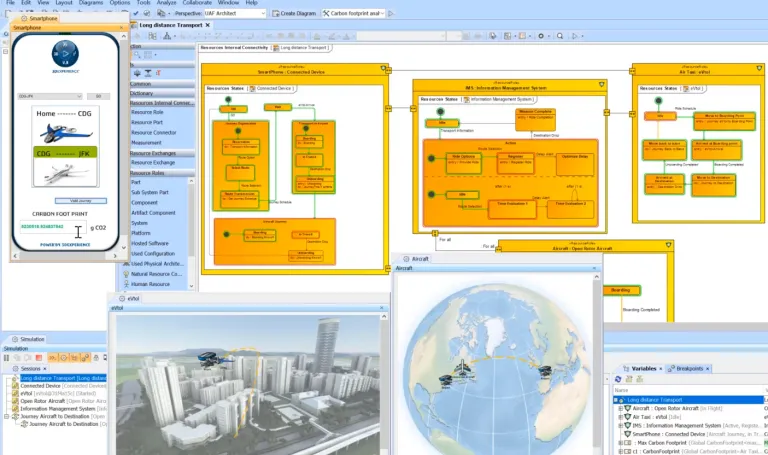Open the Diagrams menu

[x=91, y=3]
